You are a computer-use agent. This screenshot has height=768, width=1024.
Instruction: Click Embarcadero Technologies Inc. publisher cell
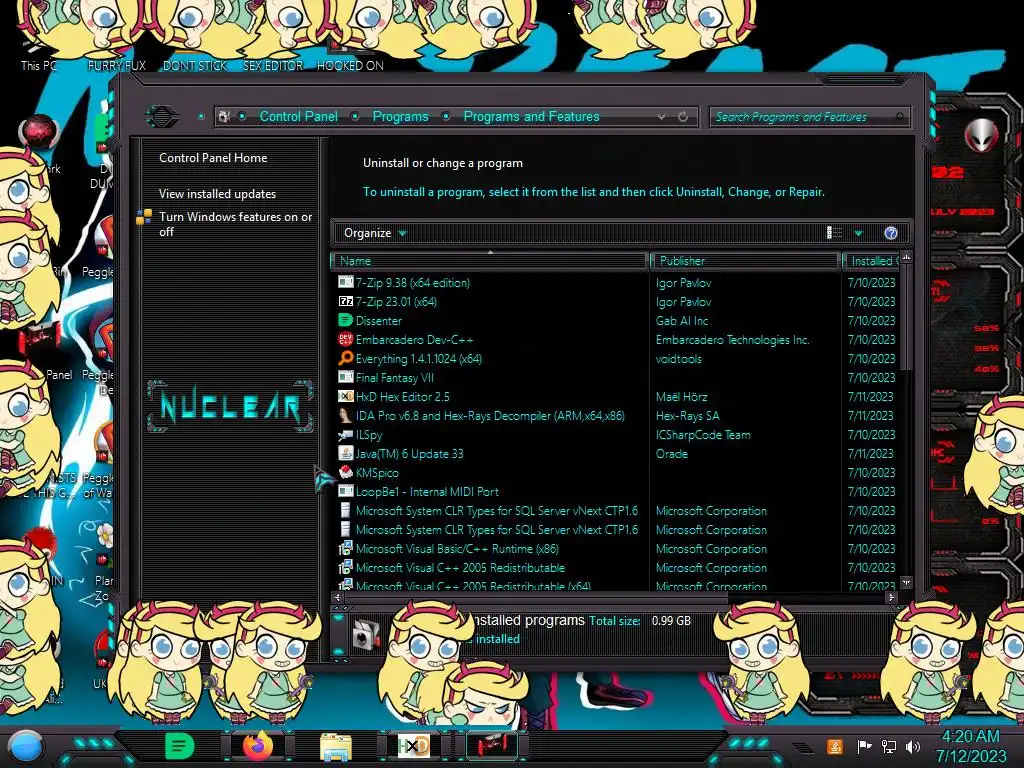click(x=732, y=340)
